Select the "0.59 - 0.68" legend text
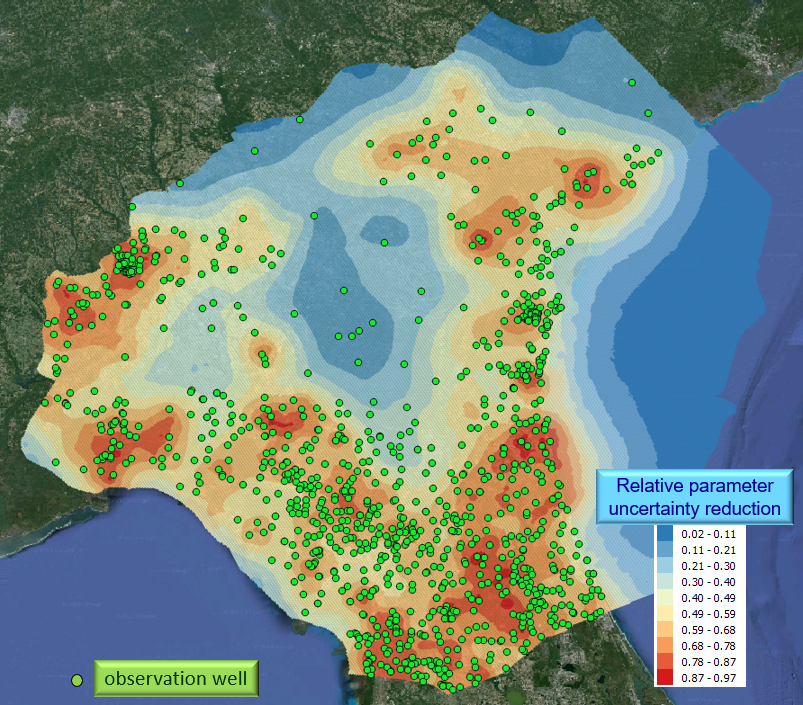Image resolution: width=803 pixels, height=705 pixels. [708, 630]
